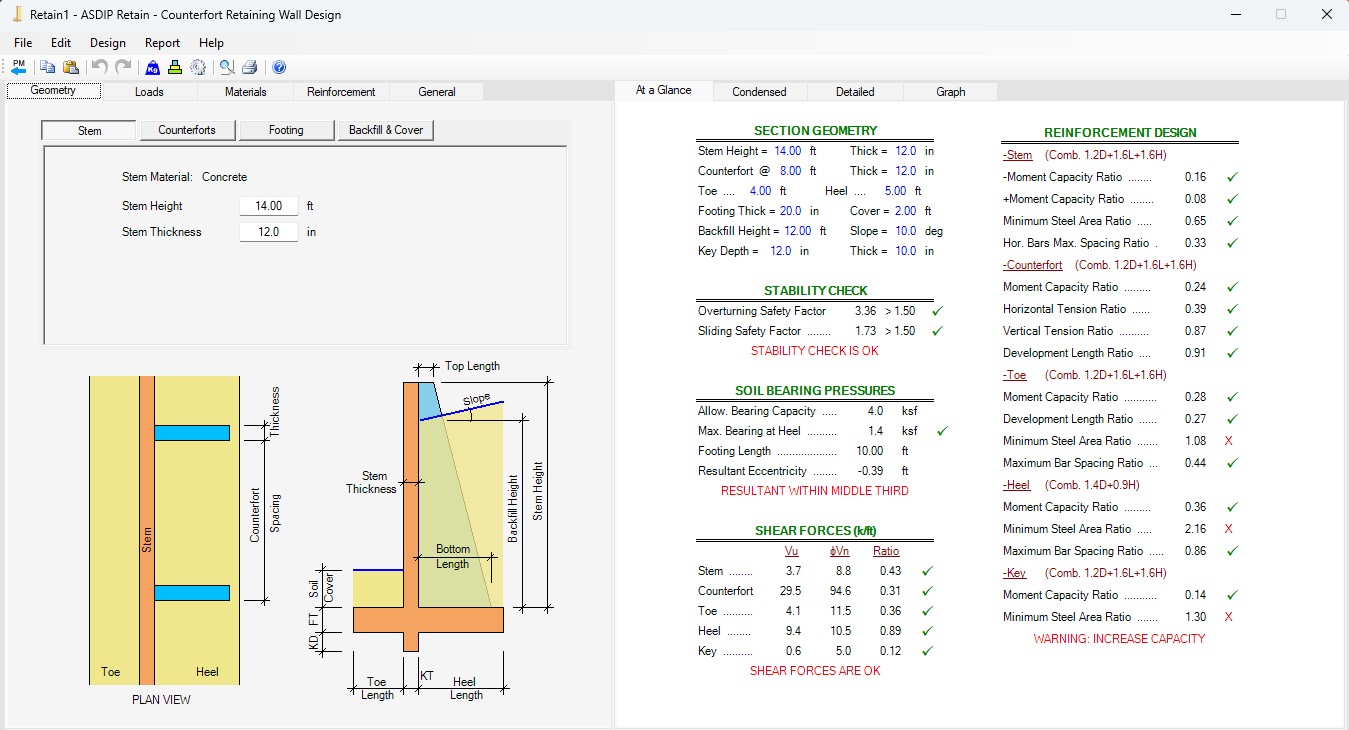This screenshot has height=730, width=1349.
Task: Click the Paste clipboard icon
Action: click(71, 67)
